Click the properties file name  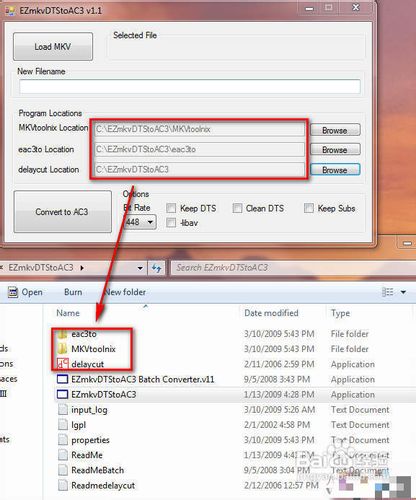tap(90, 440)
